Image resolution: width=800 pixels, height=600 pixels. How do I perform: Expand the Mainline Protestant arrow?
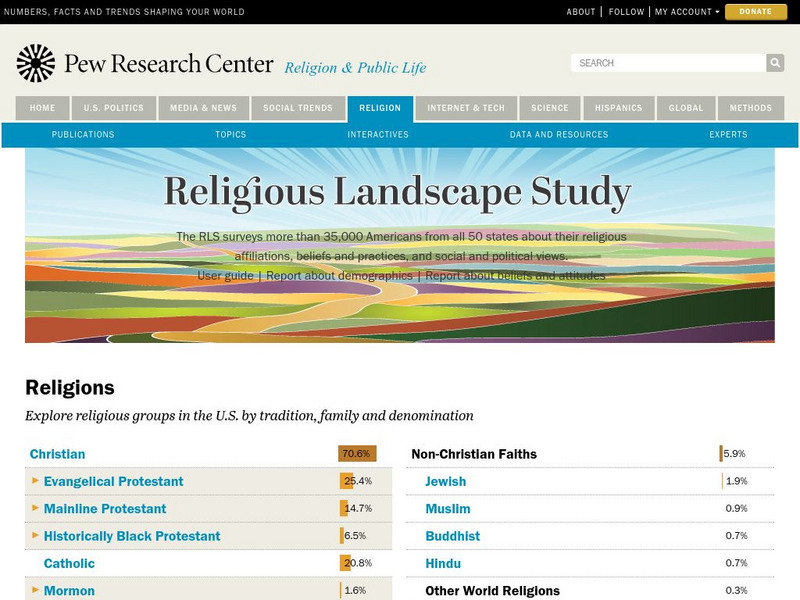36,508
